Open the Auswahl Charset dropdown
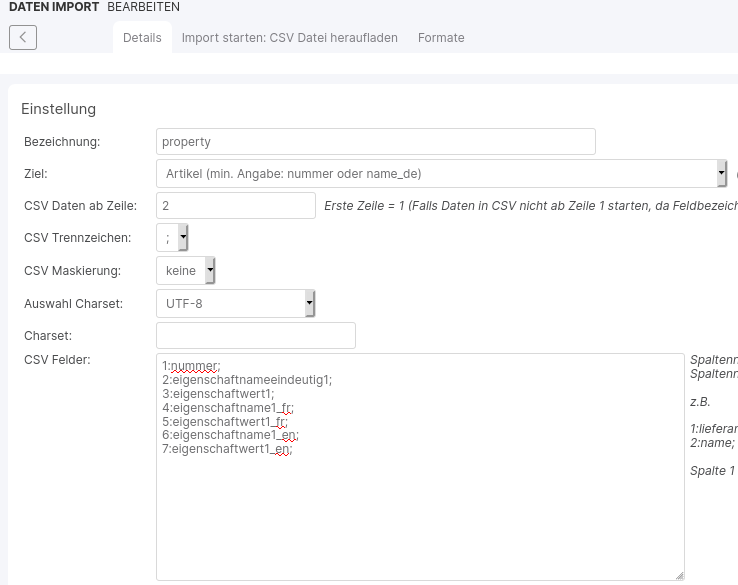Screen dimensions: 738x585 tap(235, 304)
